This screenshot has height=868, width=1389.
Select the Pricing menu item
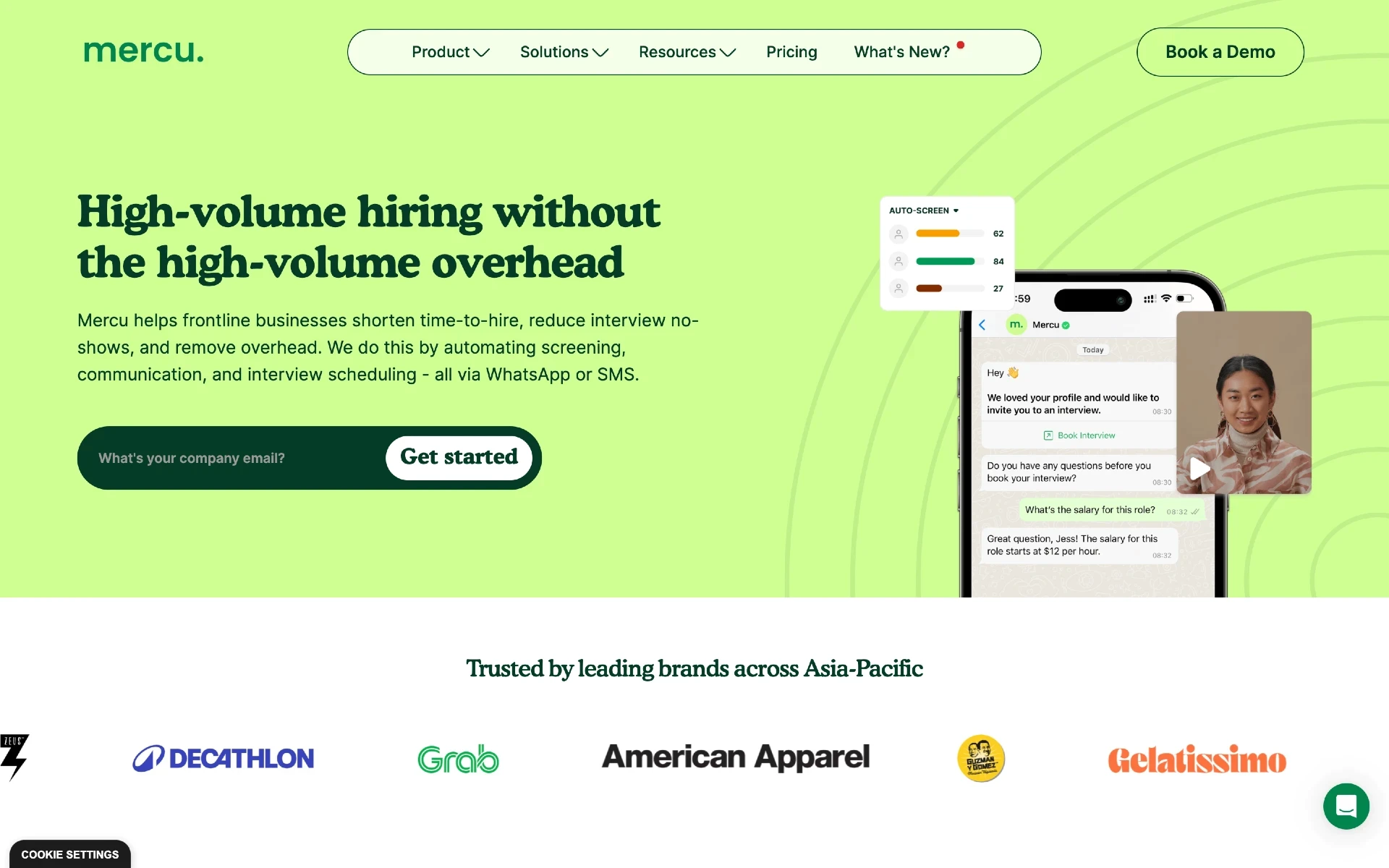(x=792, y=52)
